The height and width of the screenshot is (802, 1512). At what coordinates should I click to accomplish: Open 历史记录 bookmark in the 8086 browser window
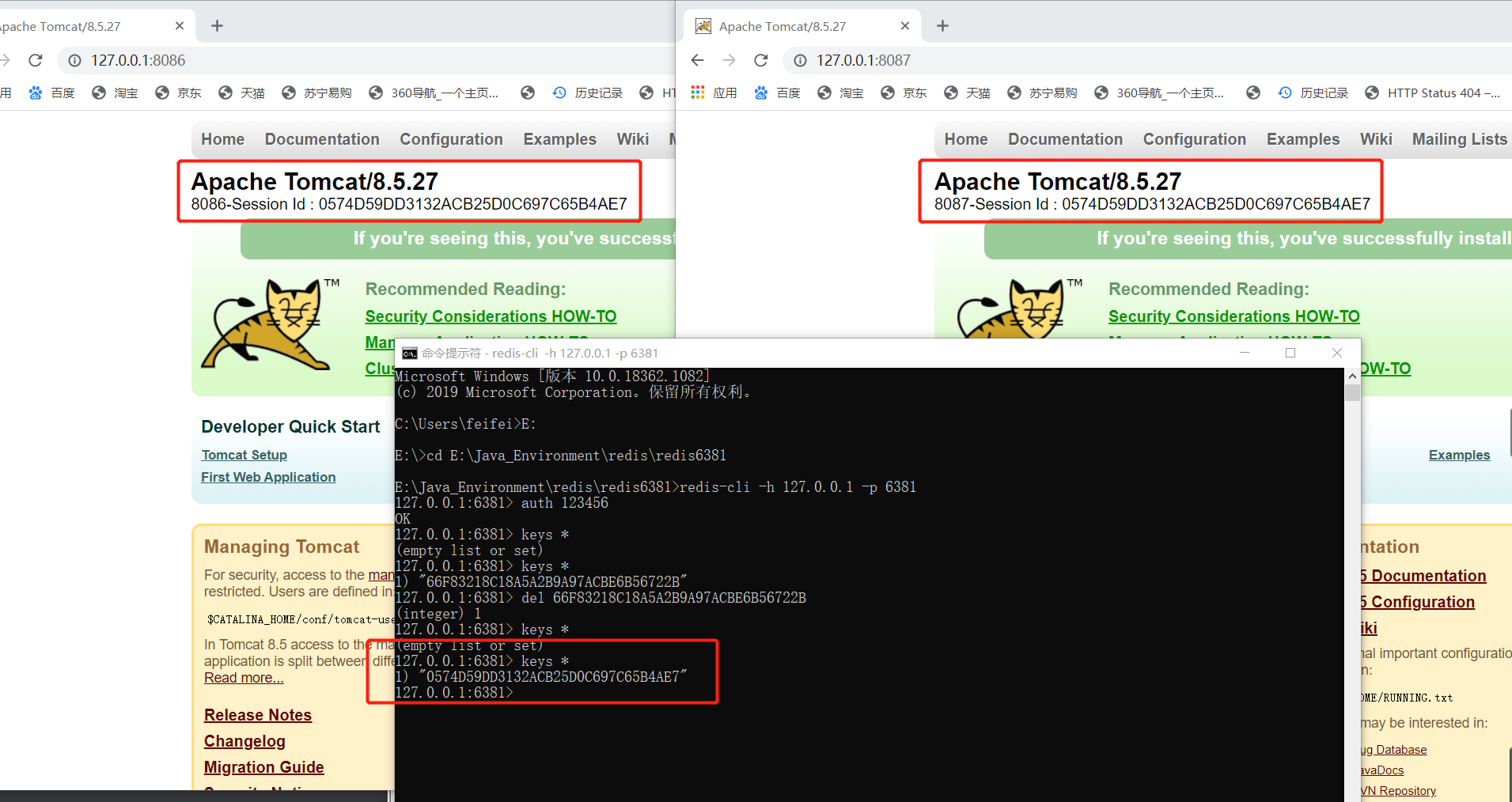tap(588, 93)
